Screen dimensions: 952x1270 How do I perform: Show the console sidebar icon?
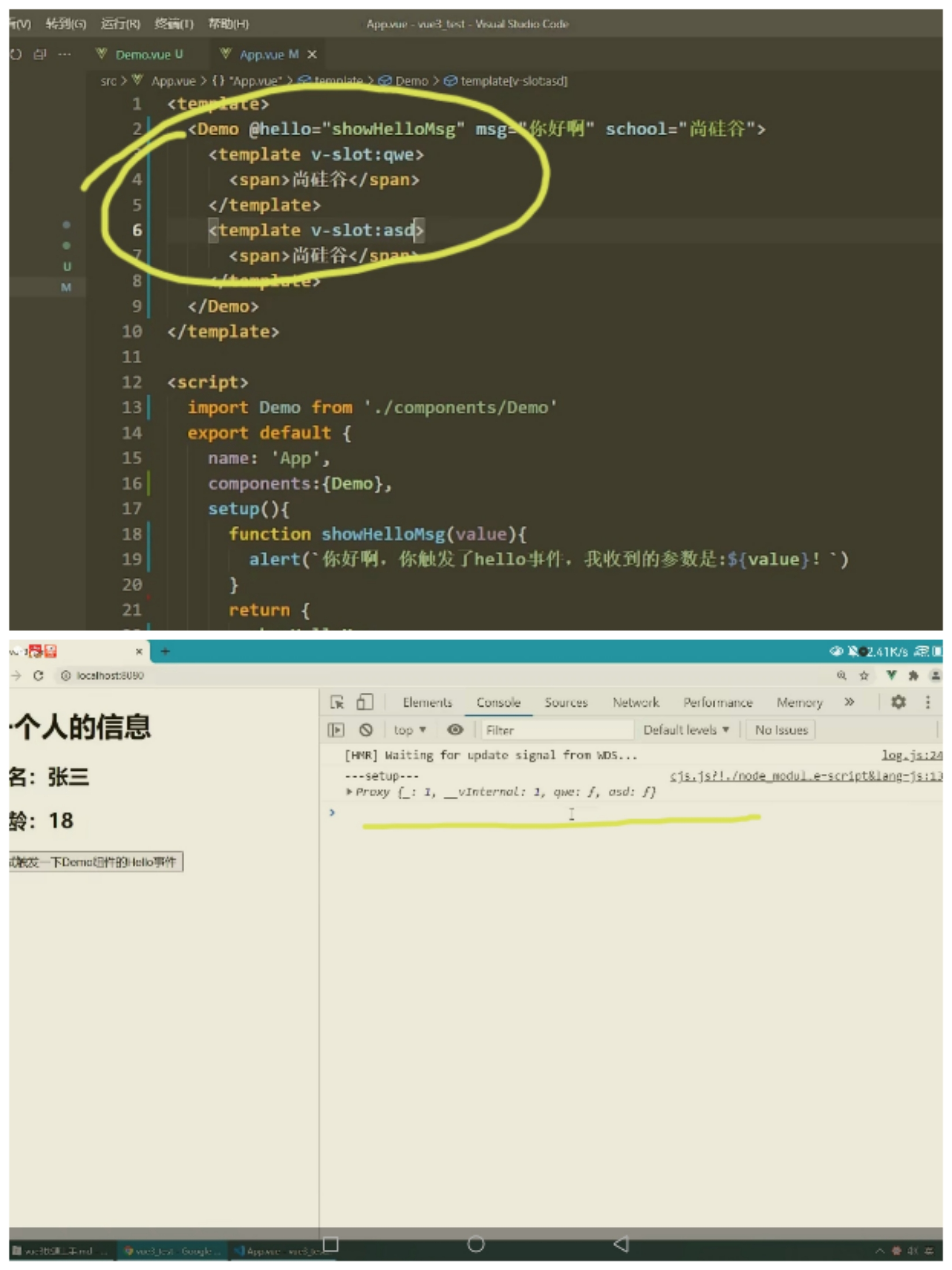pos(336,730)
